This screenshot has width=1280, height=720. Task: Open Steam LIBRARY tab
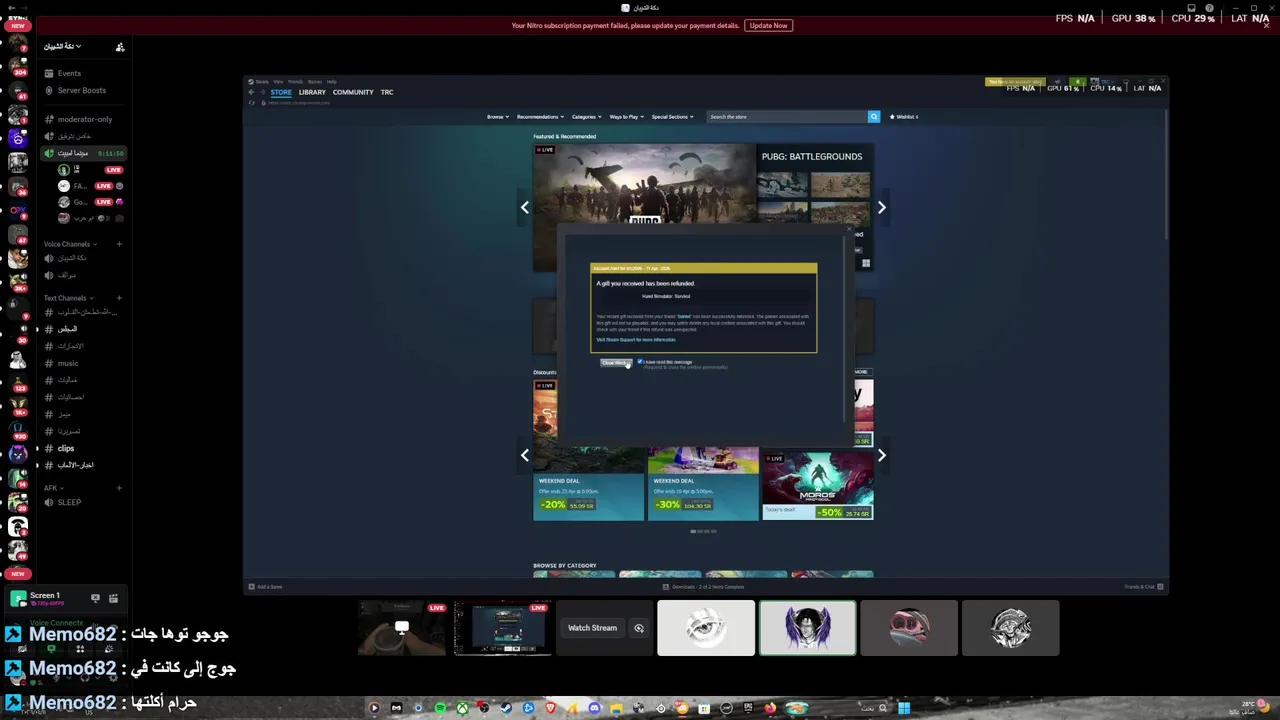(312, 92)
